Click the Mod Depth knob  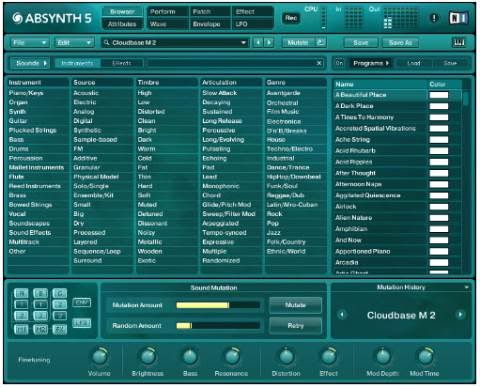pos(383,356)
